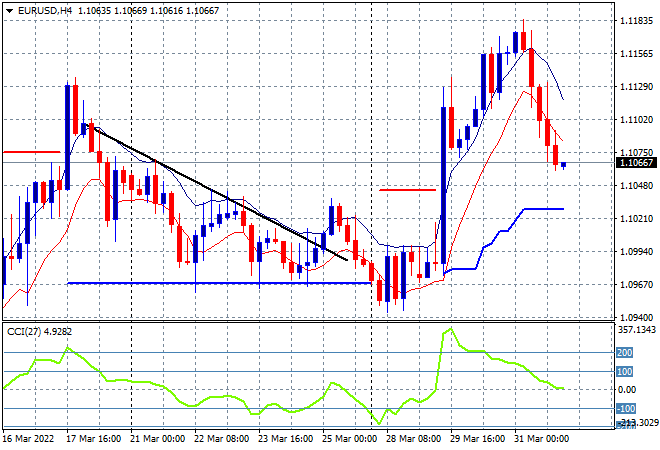Click the CCI -100 level label

tap(626, 408)
